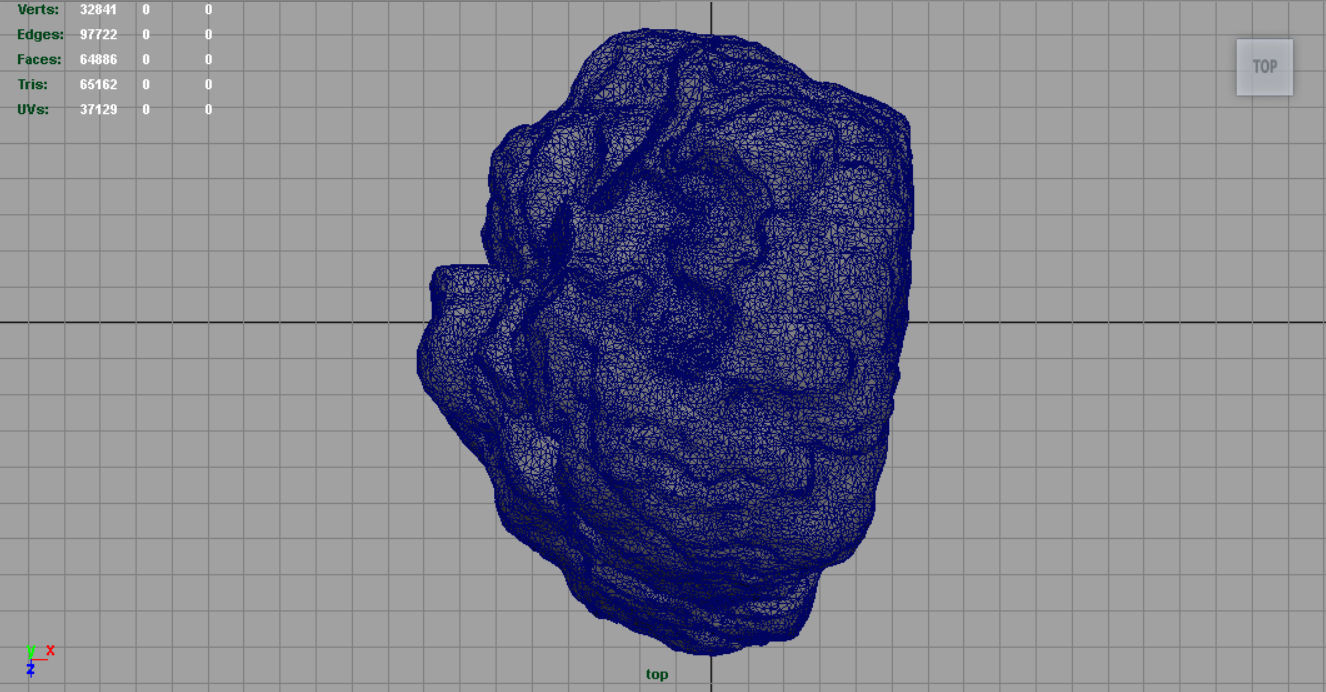Click the TOP view cube face

coord(1264,67)
